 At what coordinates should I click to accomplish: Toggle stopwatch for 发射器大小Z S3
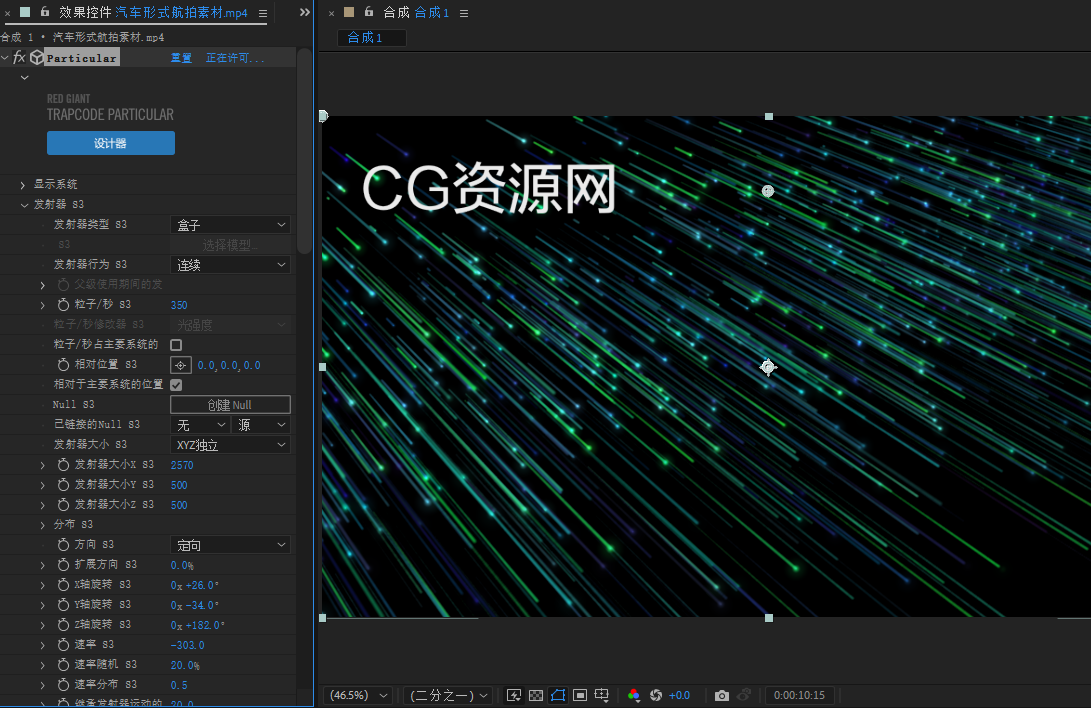[x=63, y=504]
